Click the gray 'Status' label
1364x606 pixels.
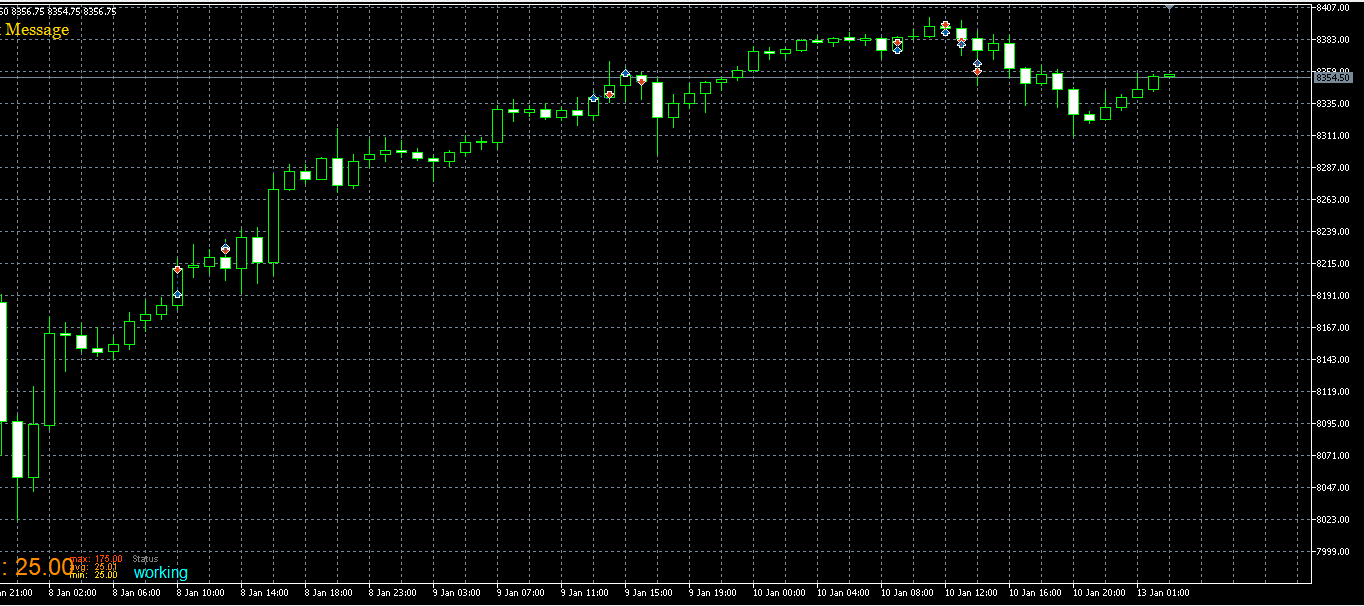click(145, 559)
